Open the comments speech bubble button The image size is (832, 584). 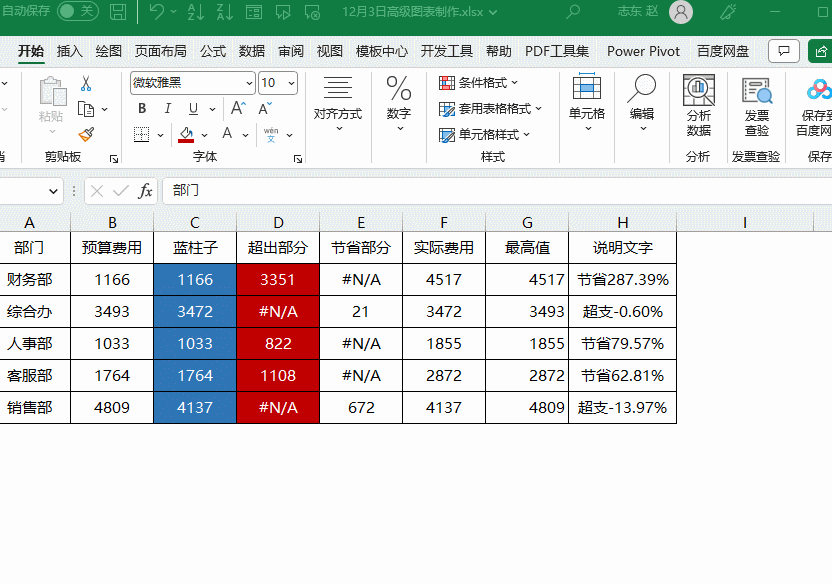point(784,51)
